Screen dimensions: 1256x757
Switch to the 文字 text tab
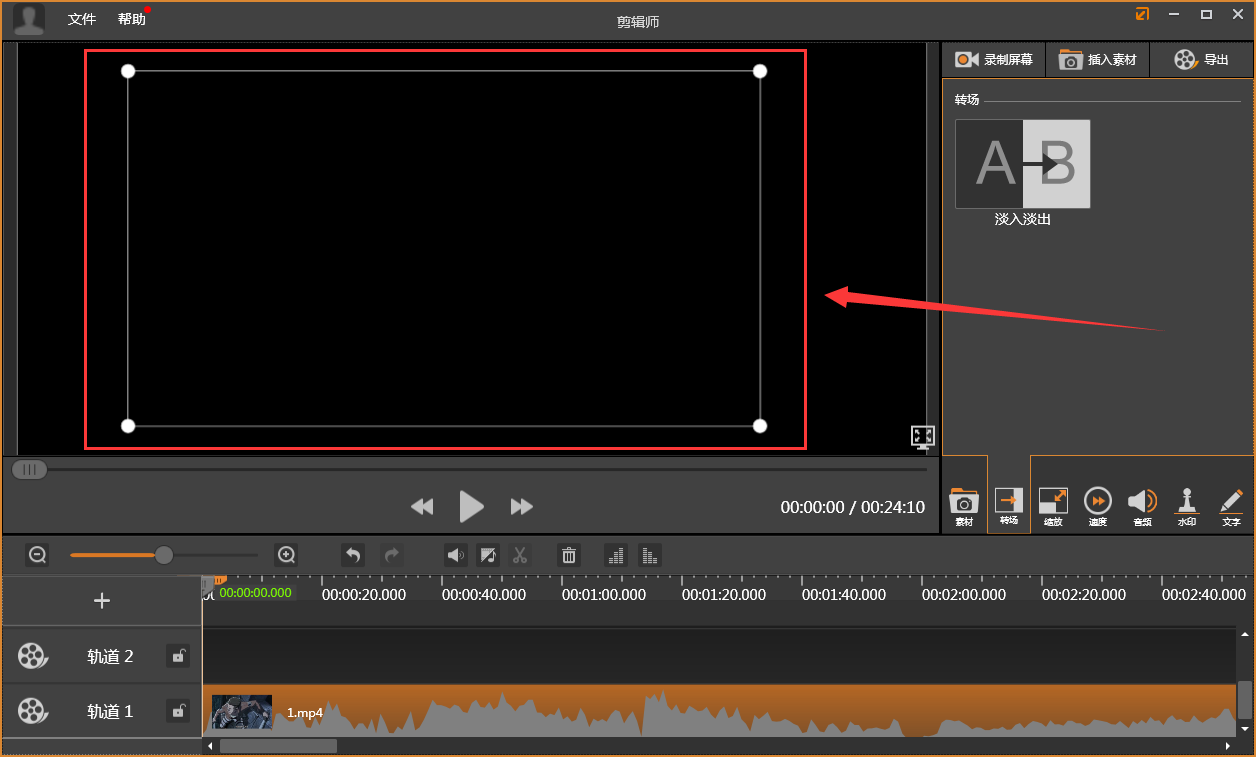[x=1231, y=507]
